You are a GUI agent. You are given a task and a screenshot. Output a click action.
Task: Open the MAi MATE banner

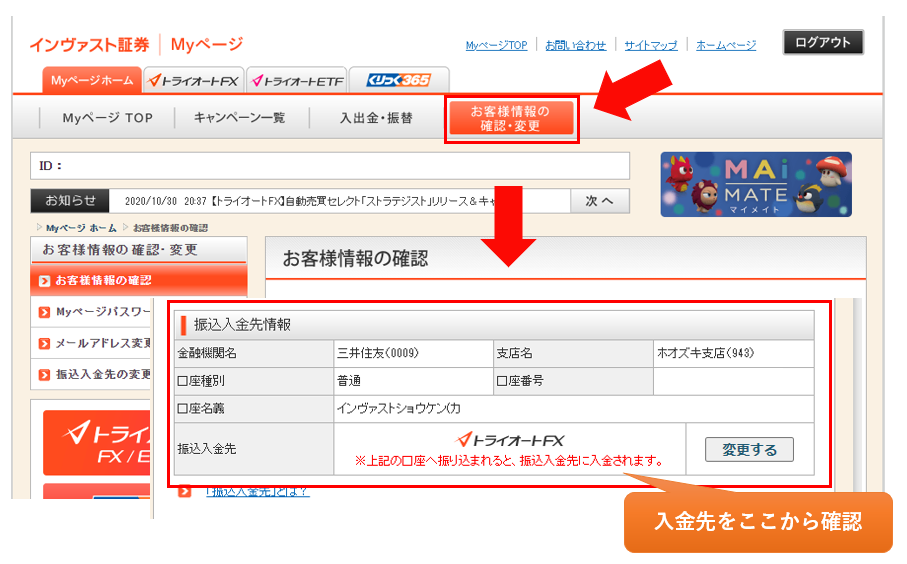coord(756,185)
